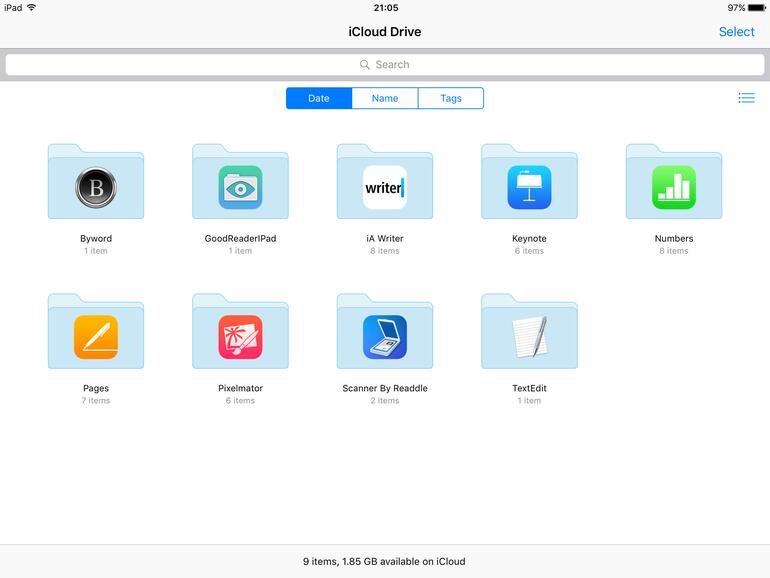
Task: Click the 'Keynote' name label
Action: coord(529,238)
